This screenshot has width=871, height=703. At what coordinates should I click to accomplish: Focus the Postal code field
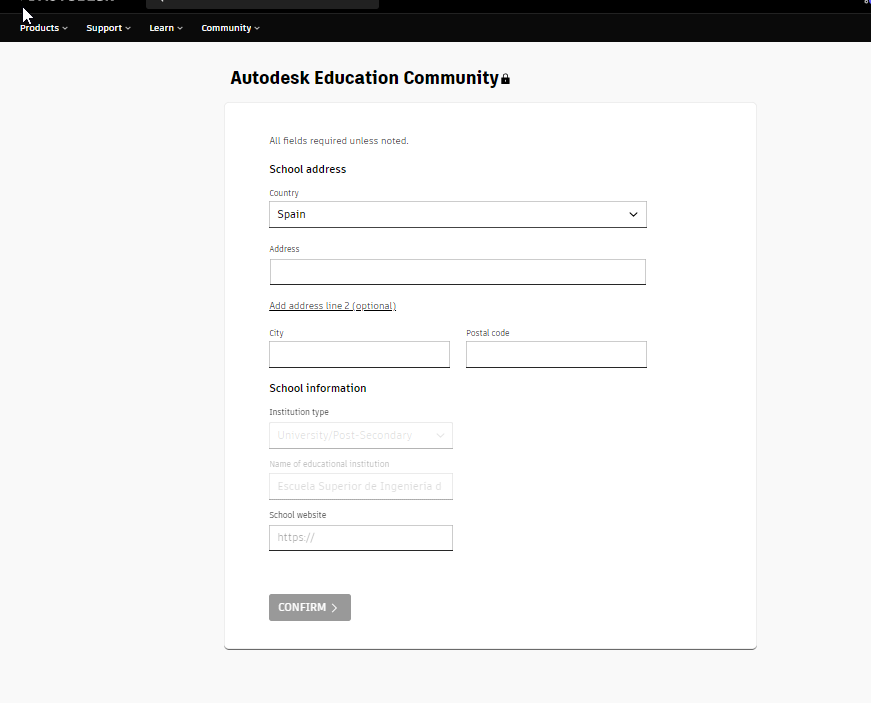(556, 354)
